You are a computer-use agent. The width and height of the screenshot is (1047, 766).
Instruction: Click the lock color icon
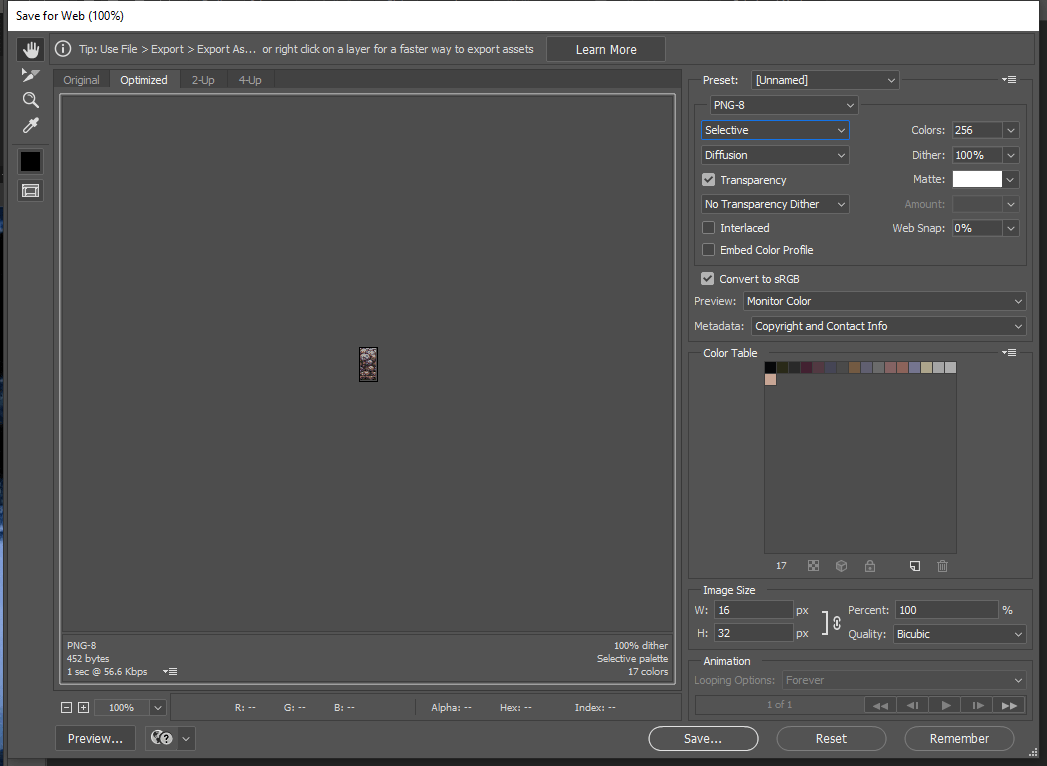870,566
